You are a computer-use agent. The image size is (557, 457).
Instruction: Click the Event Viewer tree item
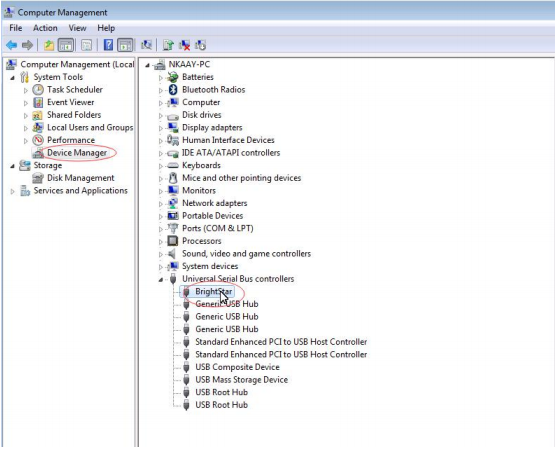(71, 102)
